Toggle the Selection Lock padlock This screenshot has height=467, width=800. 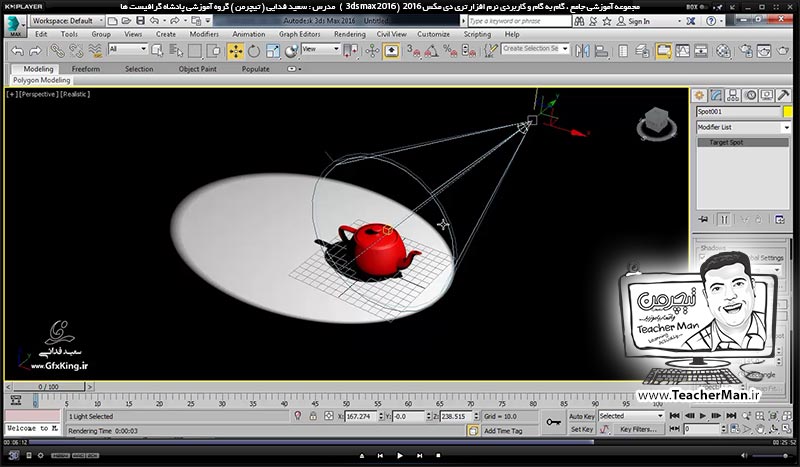point(313,416)
